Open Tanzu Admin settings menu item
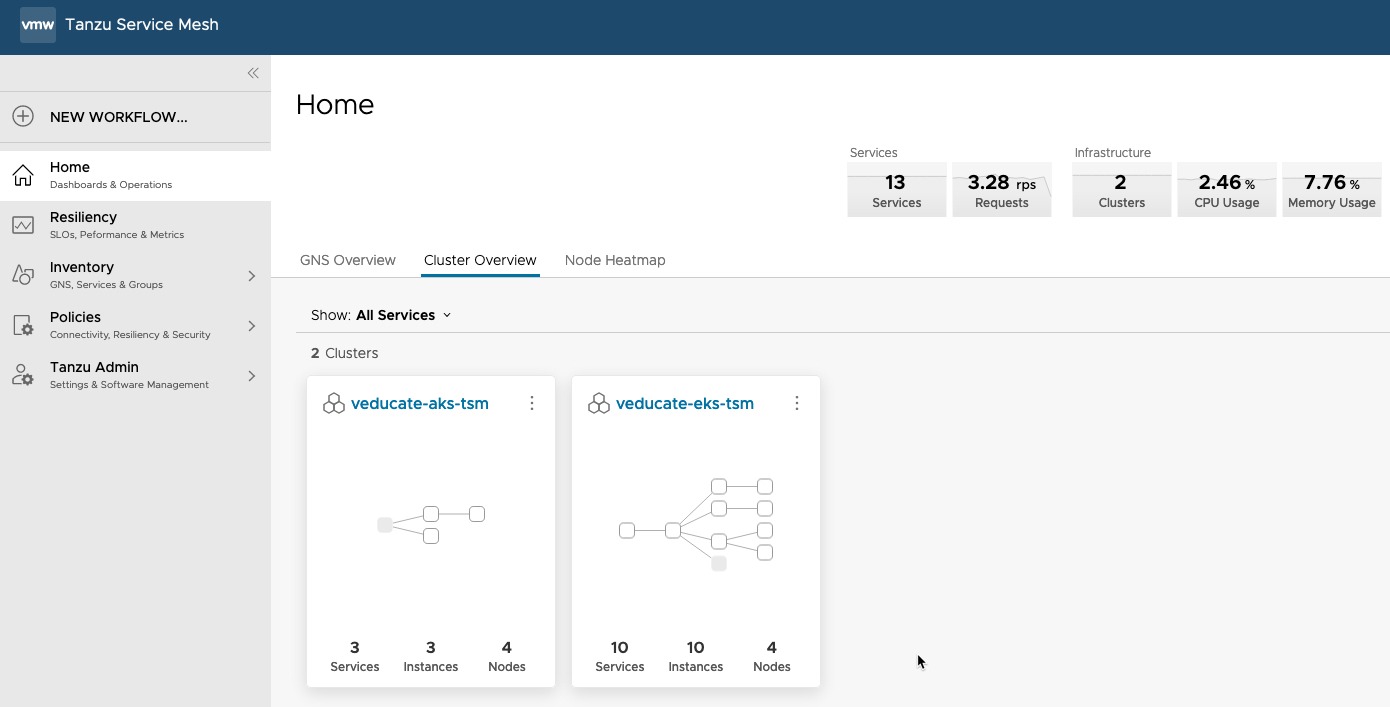This screenshot has width=1390, height=707. (x=135, y=375)
